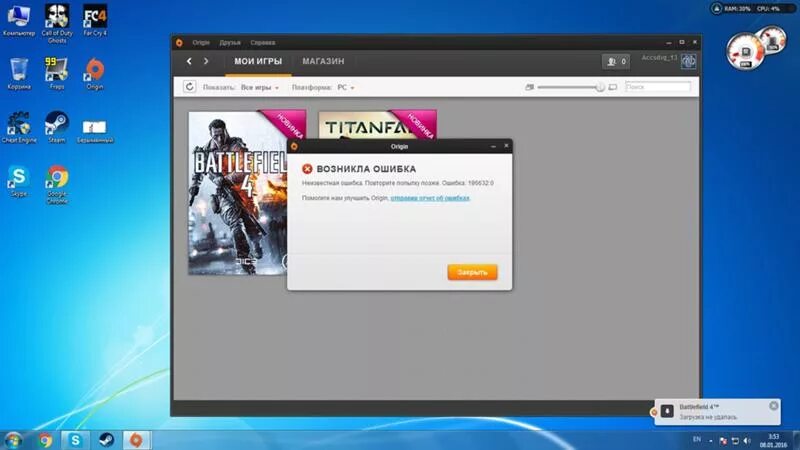Screen dimensions: 800x450
Task: Switch to МОИ ИГРЫ tab
Action: (x=258, y=61)
